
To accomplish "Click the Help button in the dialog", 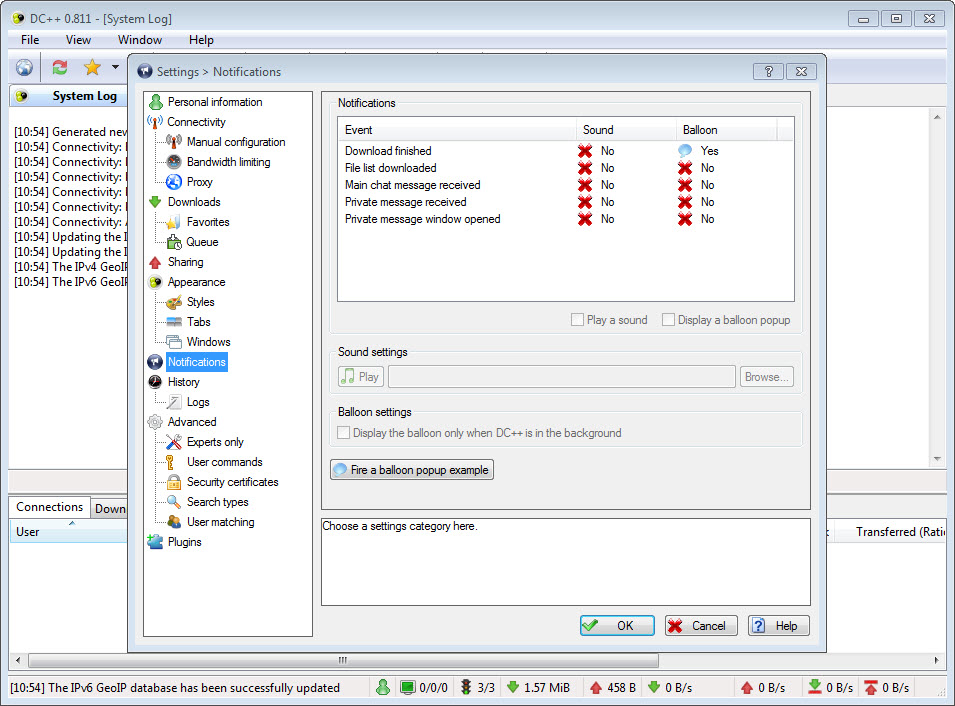I will [778, 626].
